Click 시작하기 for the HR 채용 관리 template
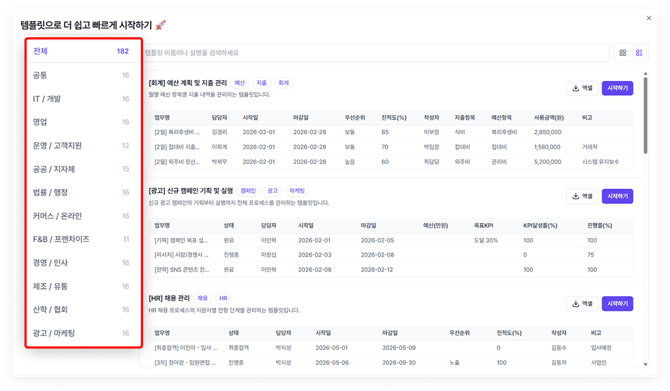 (x=617, y=304)
